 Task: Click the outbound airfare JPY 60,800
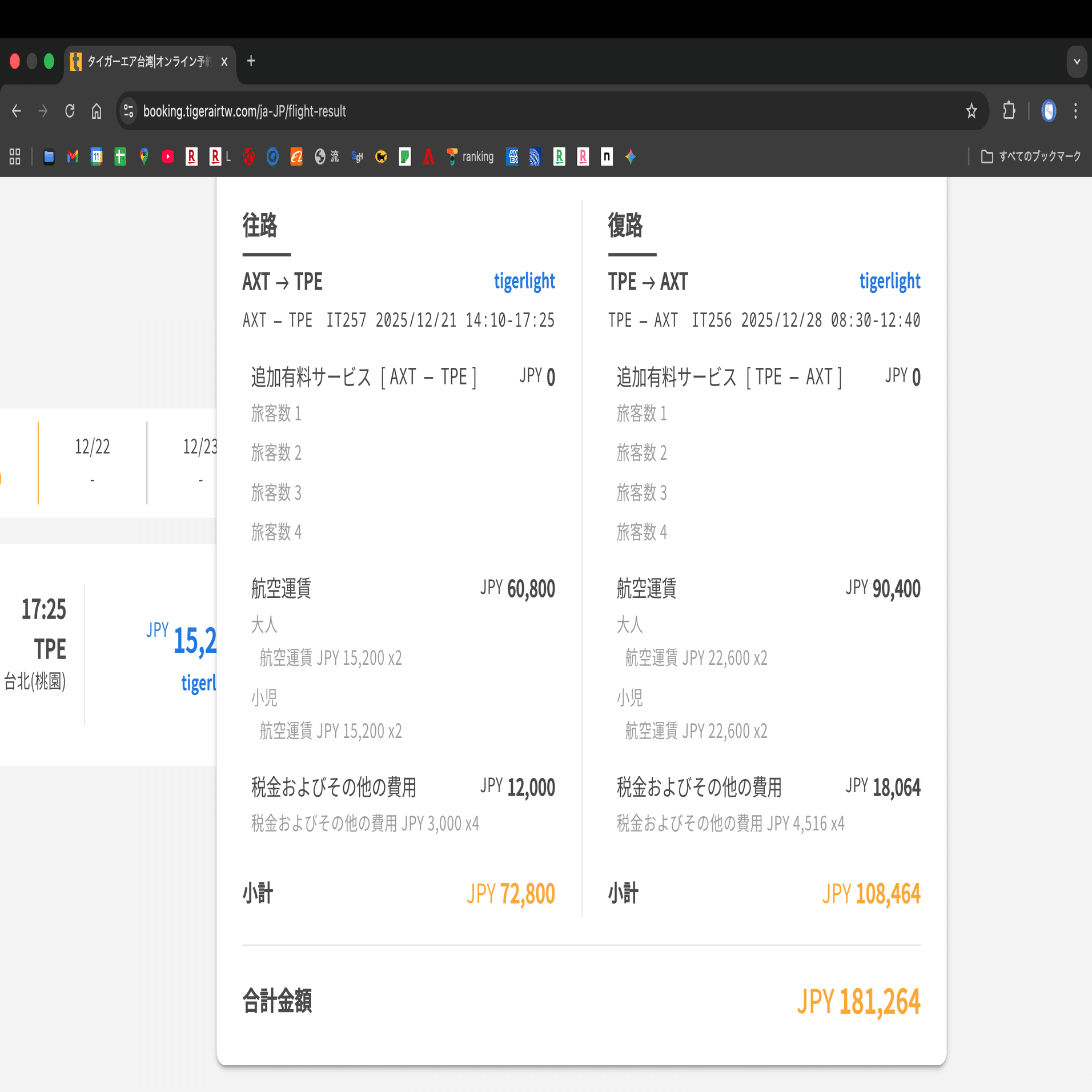517,588
